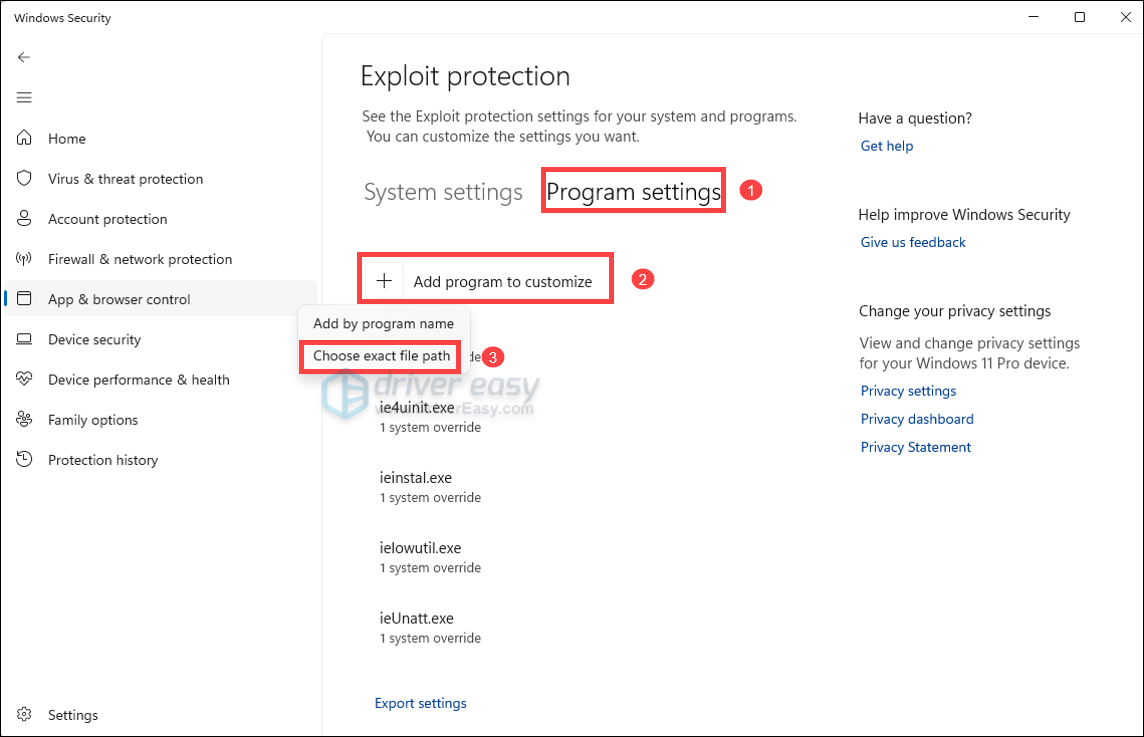Choose Add by program name option

[383, 324]
